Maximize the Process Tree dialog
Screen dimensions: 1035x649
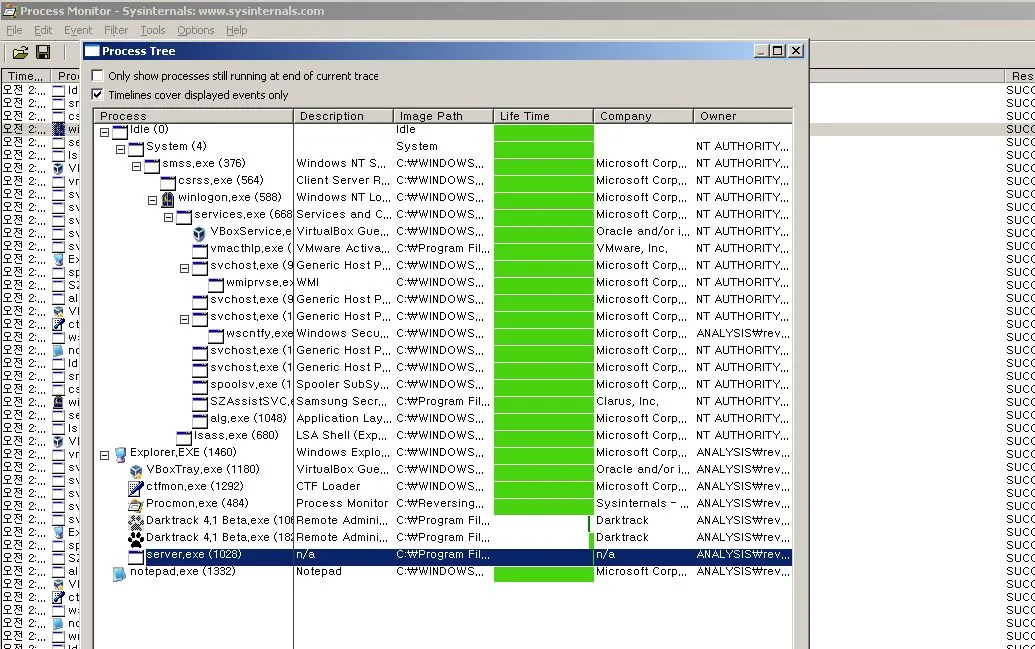click(x=778, y=51)
